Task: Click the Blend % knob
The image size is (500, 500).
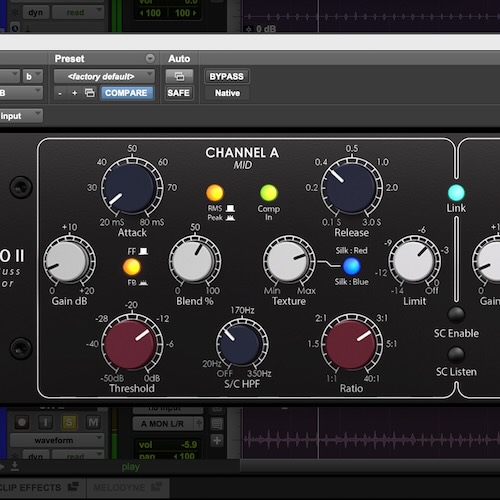Action: click(195, 261)
